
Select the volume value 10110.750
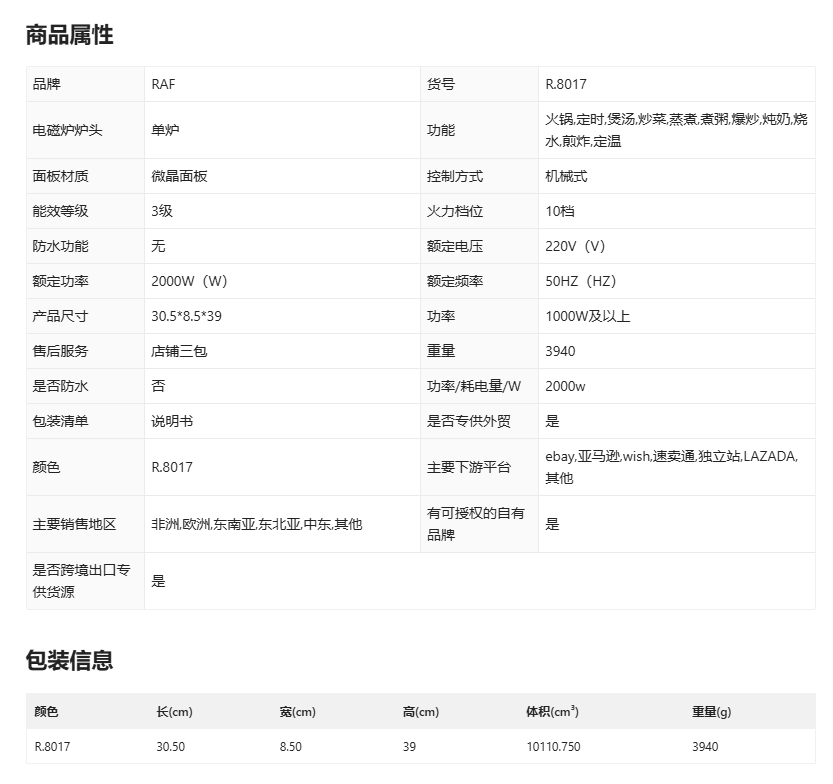click(x=553, y=746)
